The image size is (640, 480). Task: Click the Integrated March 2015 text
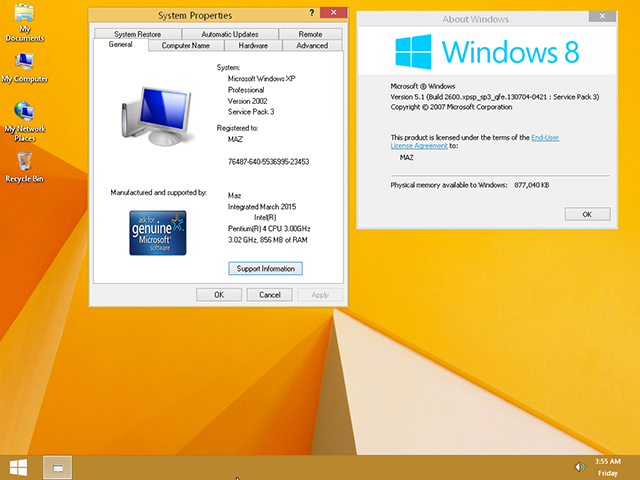pyautogui.click(x=262, y=207)
